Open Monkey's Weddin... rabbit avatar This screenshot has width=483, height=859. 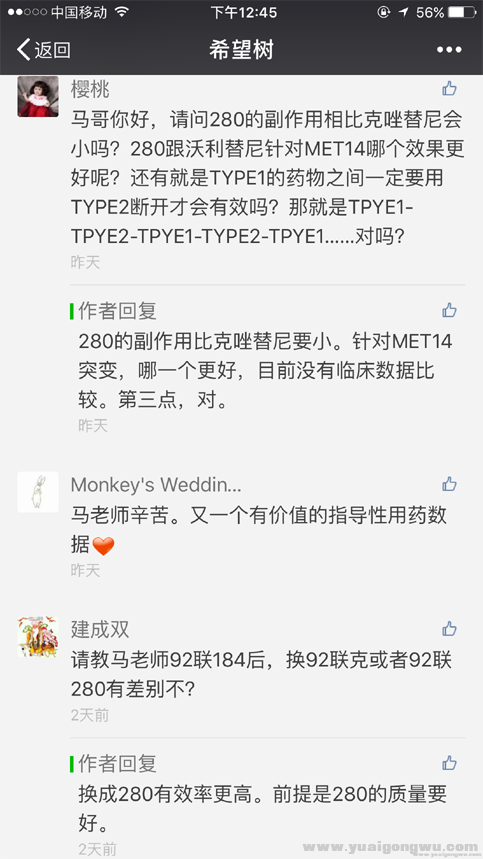click(x=38, y=492)
